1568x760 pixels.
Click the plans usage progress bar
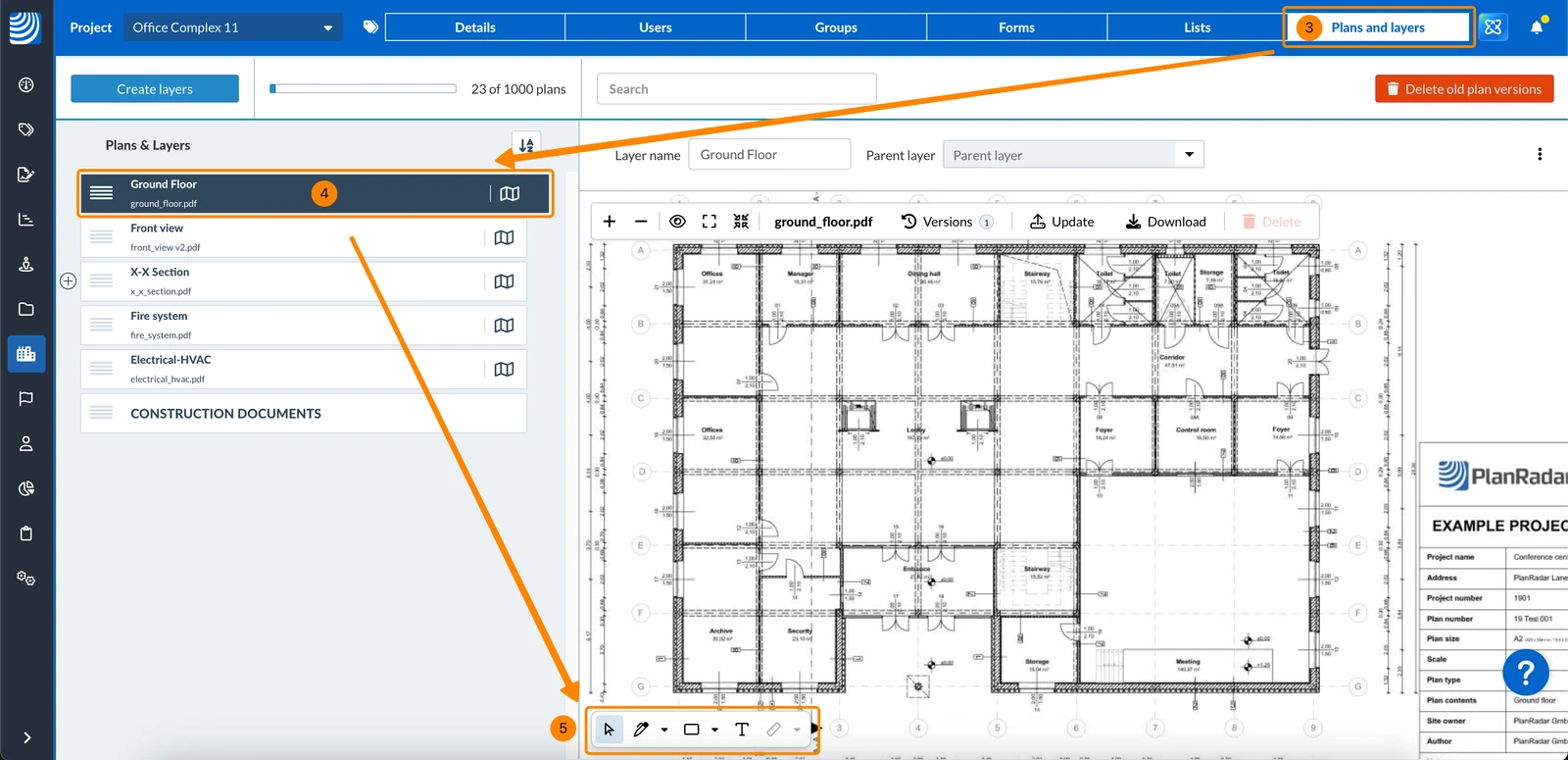(x=364, y=88)
